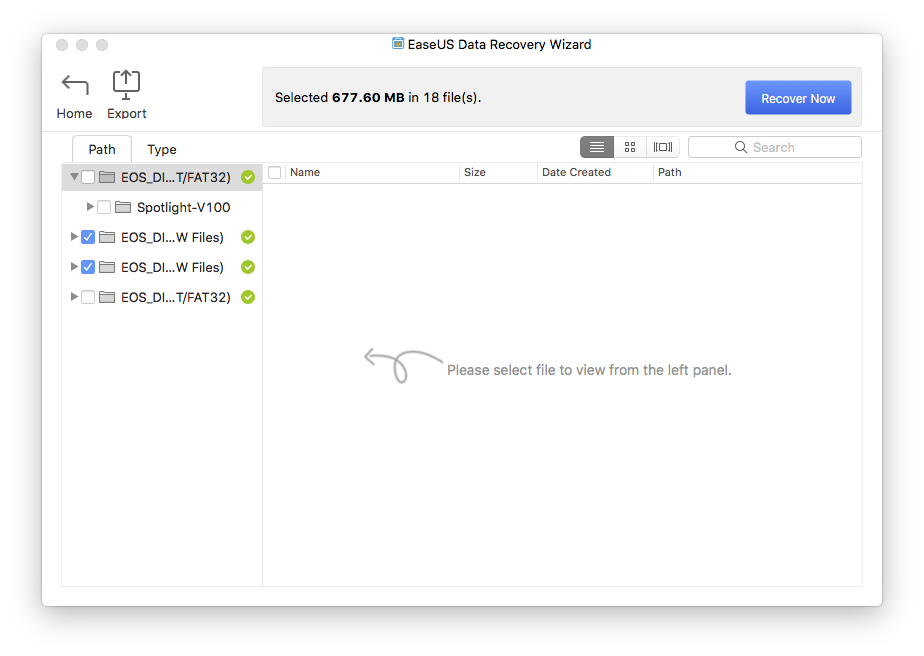
Task: Click the Recover Now button
Action: 798,98
